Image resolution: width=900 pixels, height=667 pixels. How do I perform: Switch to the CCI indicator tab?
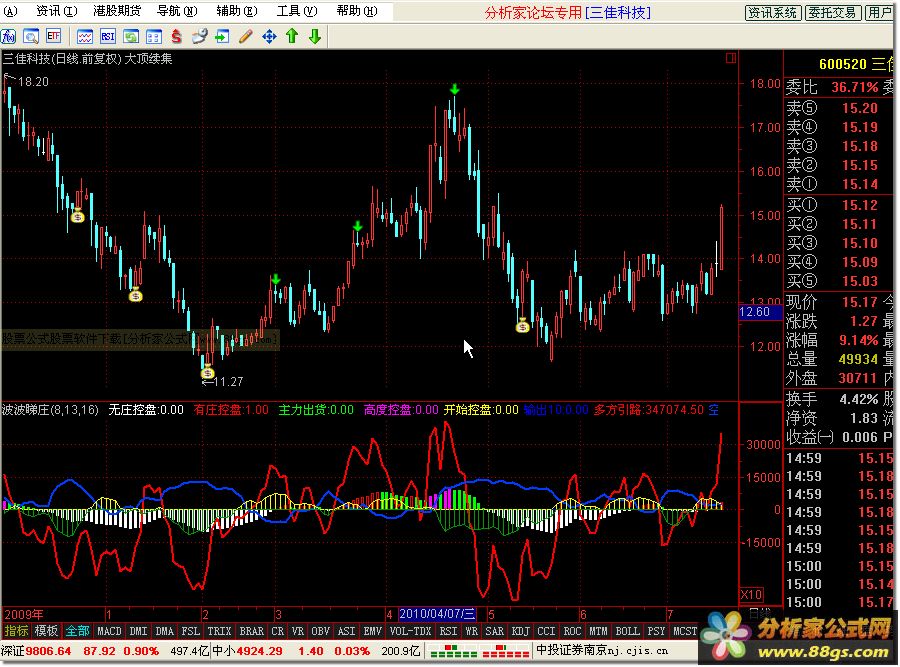coord(546,631)
